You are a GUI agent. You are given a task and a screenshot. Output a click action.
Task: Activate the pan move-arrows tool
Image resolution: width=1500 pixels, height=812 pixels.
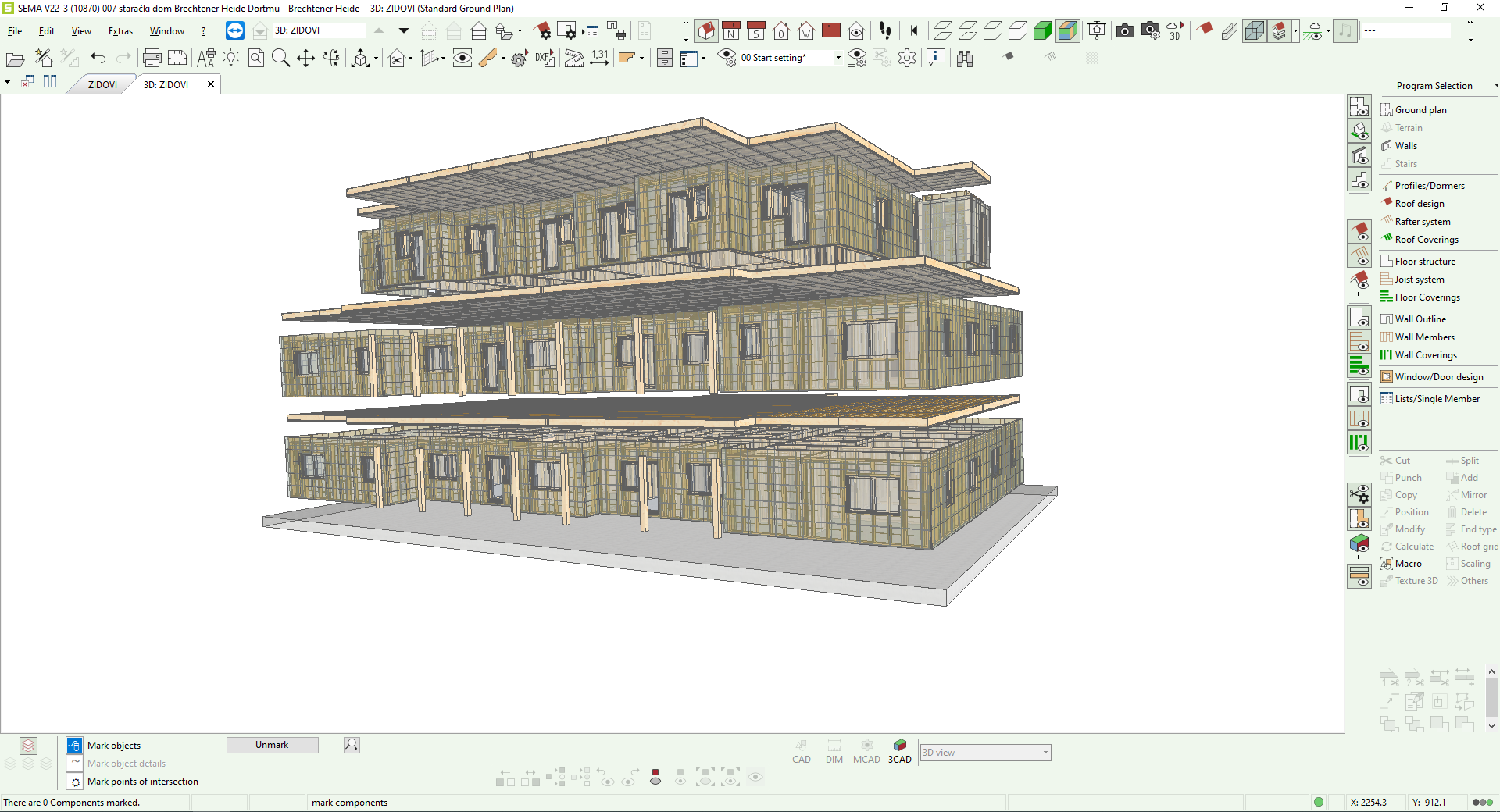pyautogui.click(x=306, y=58)
